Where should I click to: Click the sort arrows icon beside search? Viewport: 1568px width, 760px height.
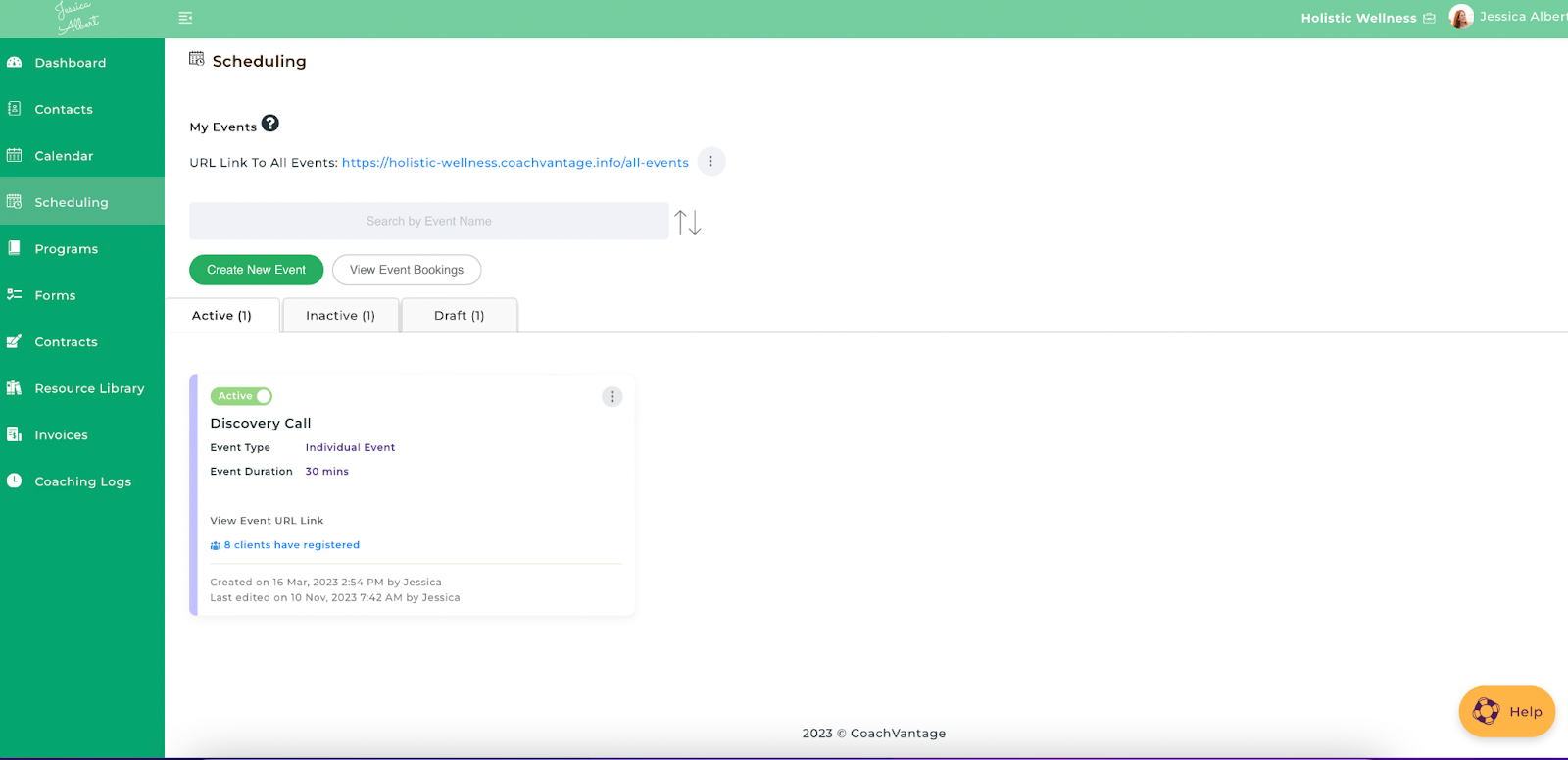688,223
